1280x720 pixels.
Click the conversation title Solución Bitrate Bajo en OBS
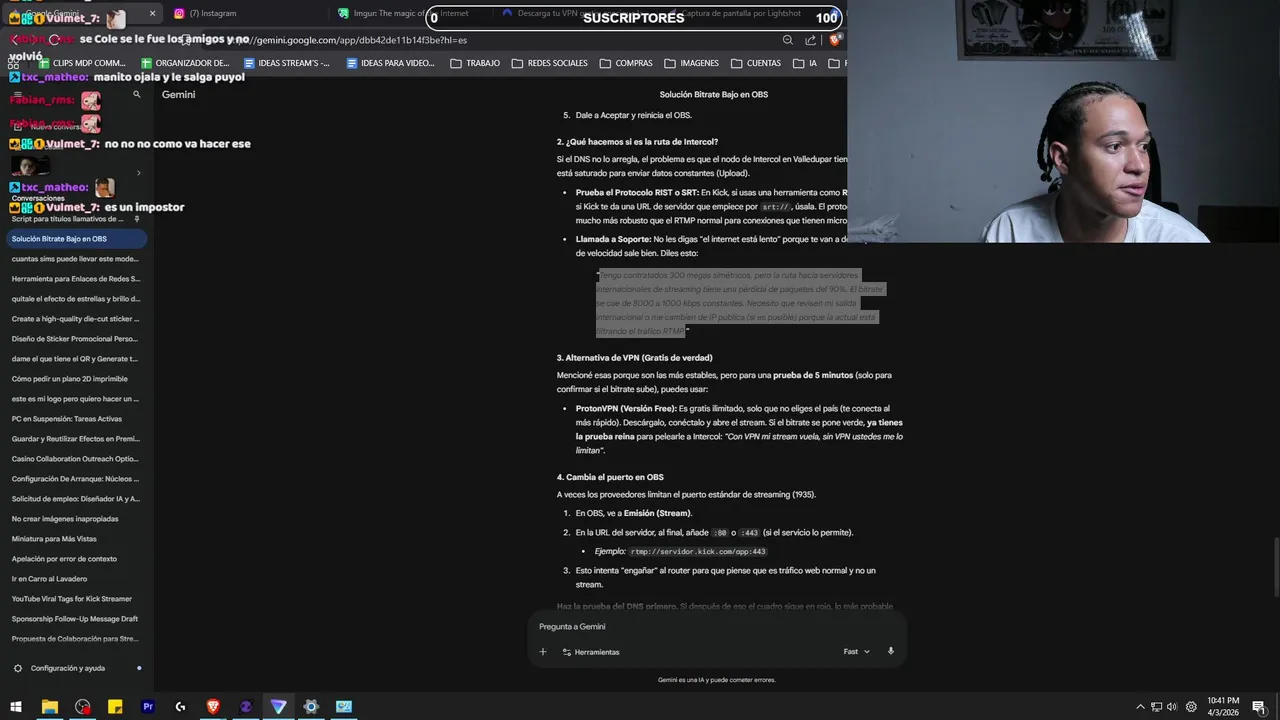pyautogui.click(x=714, y=94)
